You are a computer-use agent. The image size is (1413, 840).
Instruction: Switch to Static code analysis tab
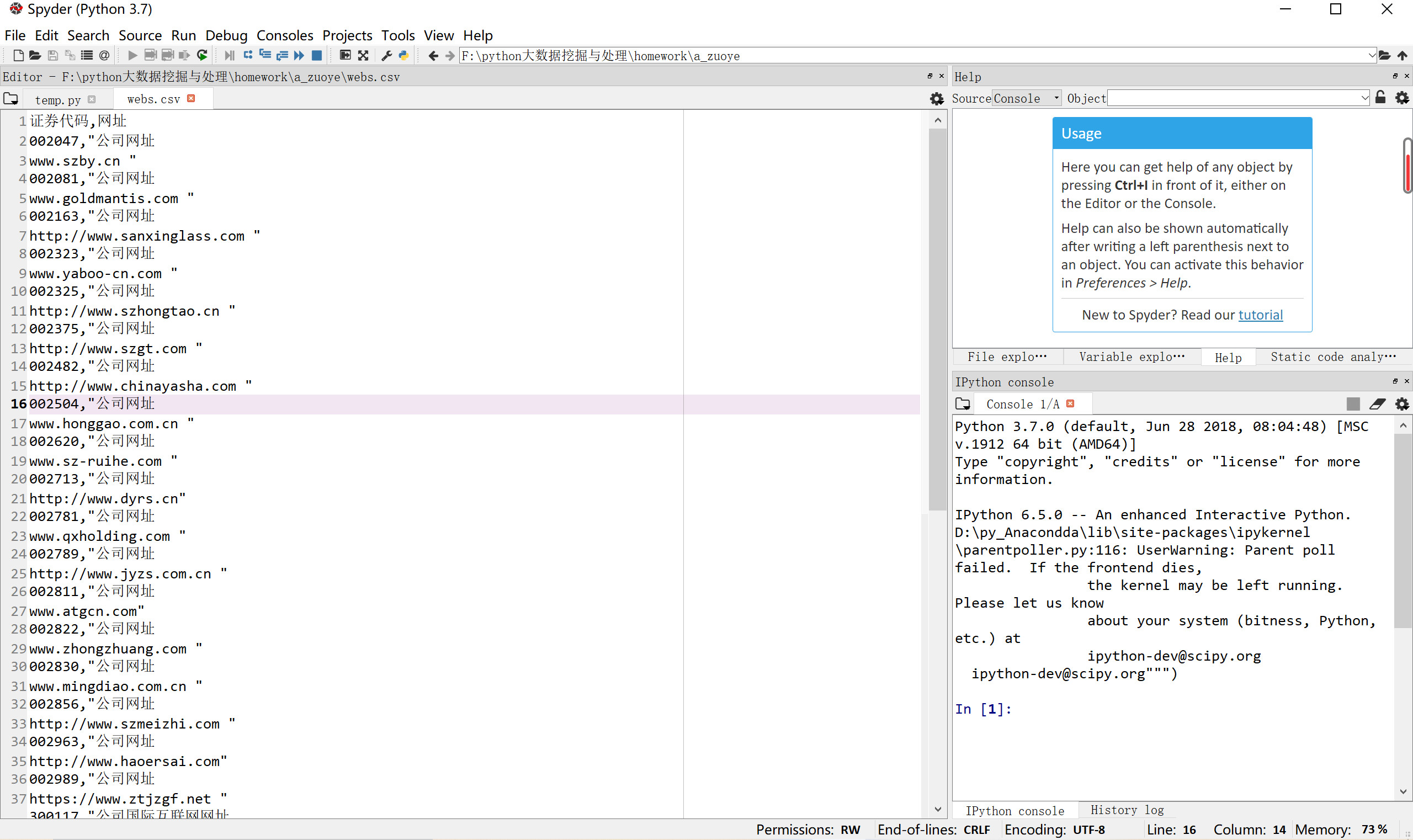point(1333,357)
